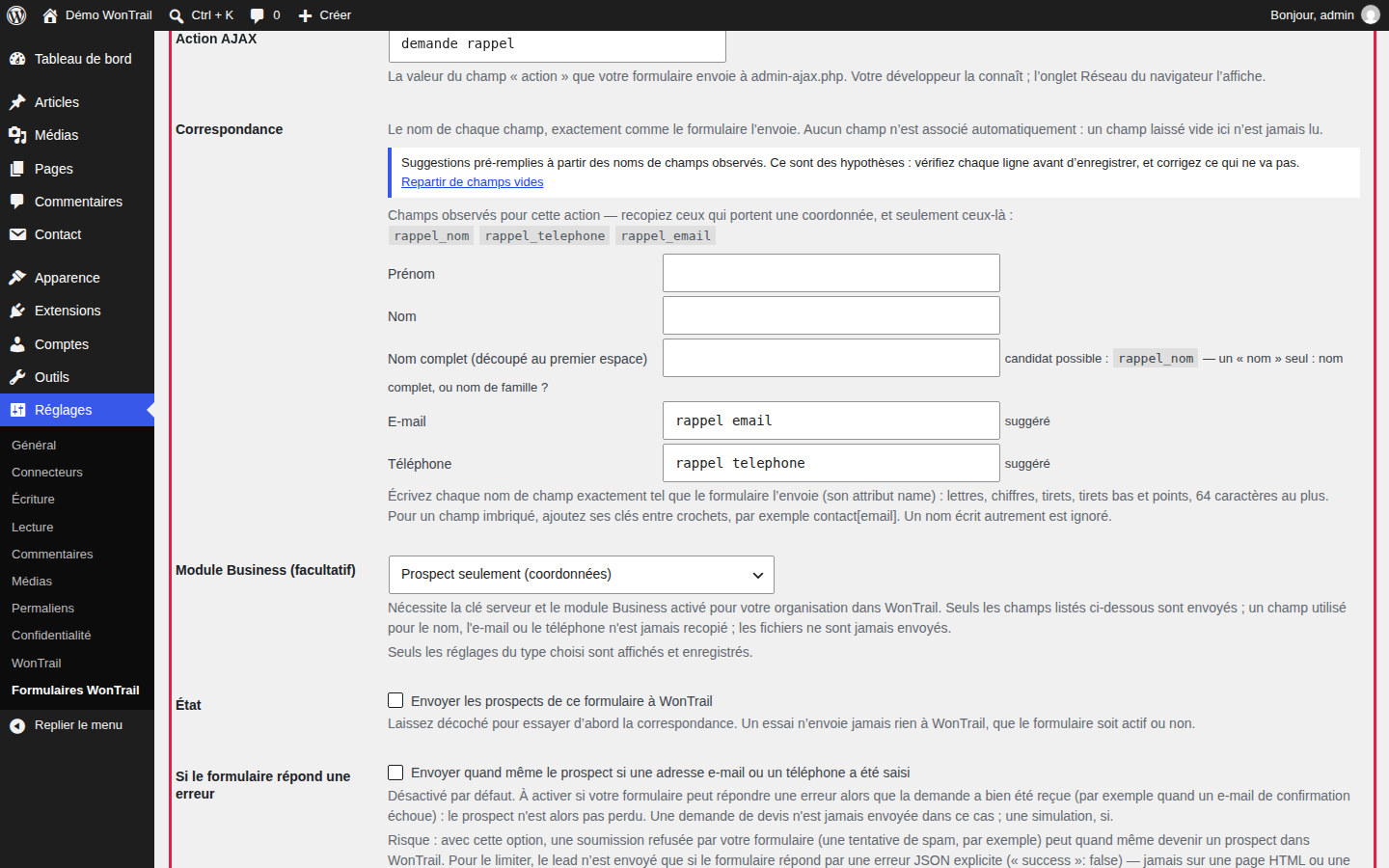
Task: Open Lecture submenu item
Action: (x=33, y=528)
